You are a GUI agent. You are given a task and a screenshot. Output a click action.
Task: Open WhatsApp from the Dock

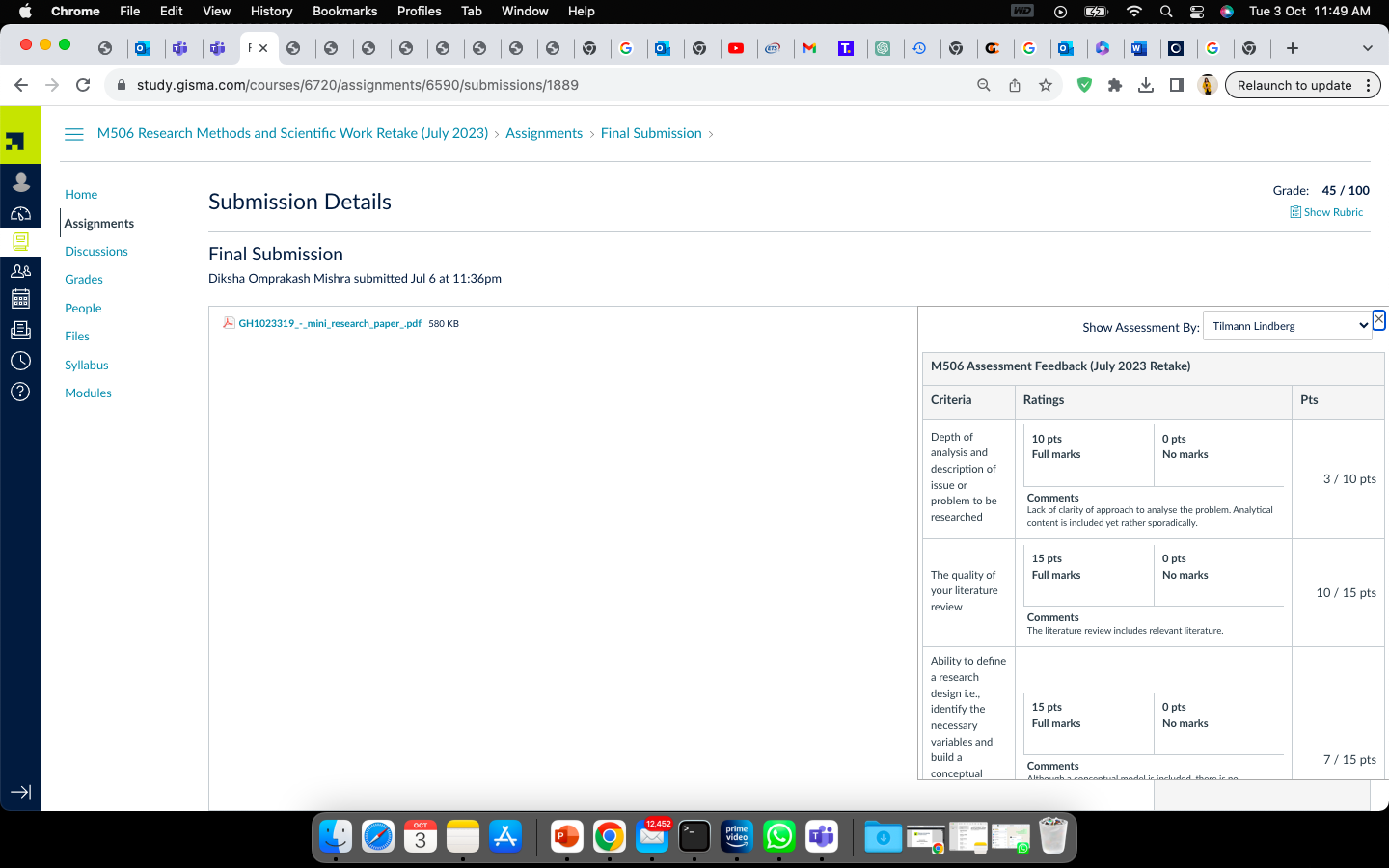[779, 836]
